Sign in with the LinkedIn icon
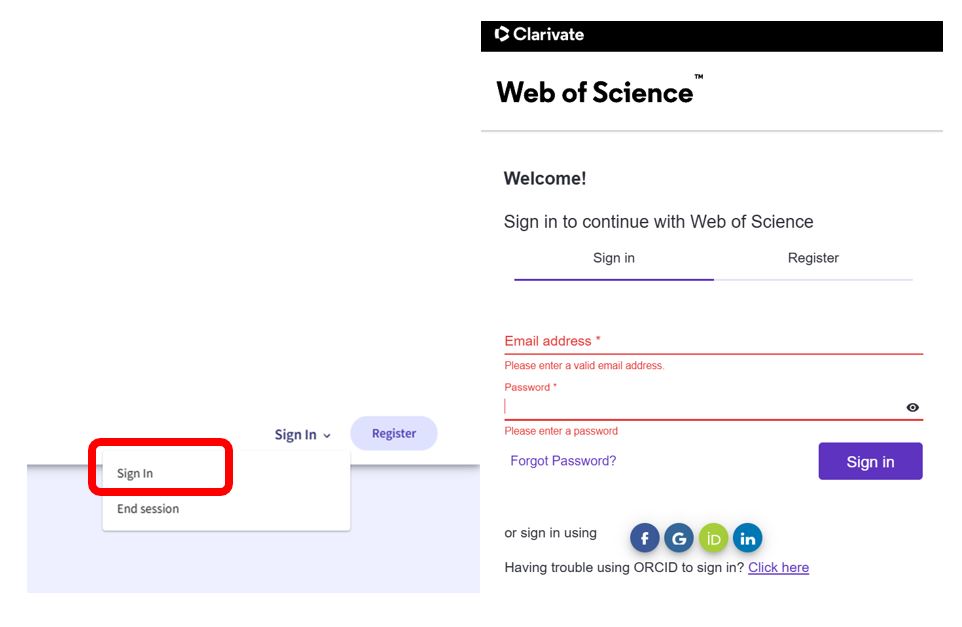The height and width of the screenshot is (627, 962). click(747, 539)
